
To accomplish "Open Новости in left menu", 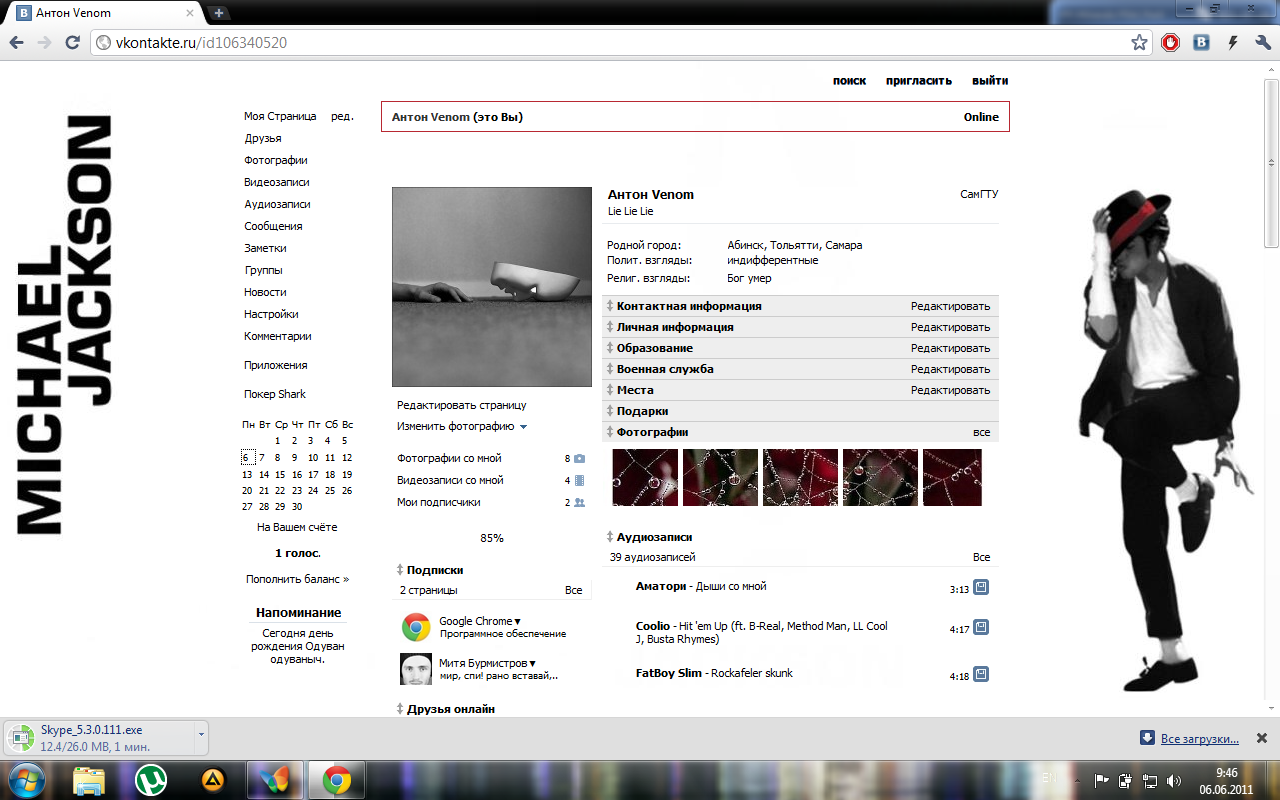I will [265, 293].
